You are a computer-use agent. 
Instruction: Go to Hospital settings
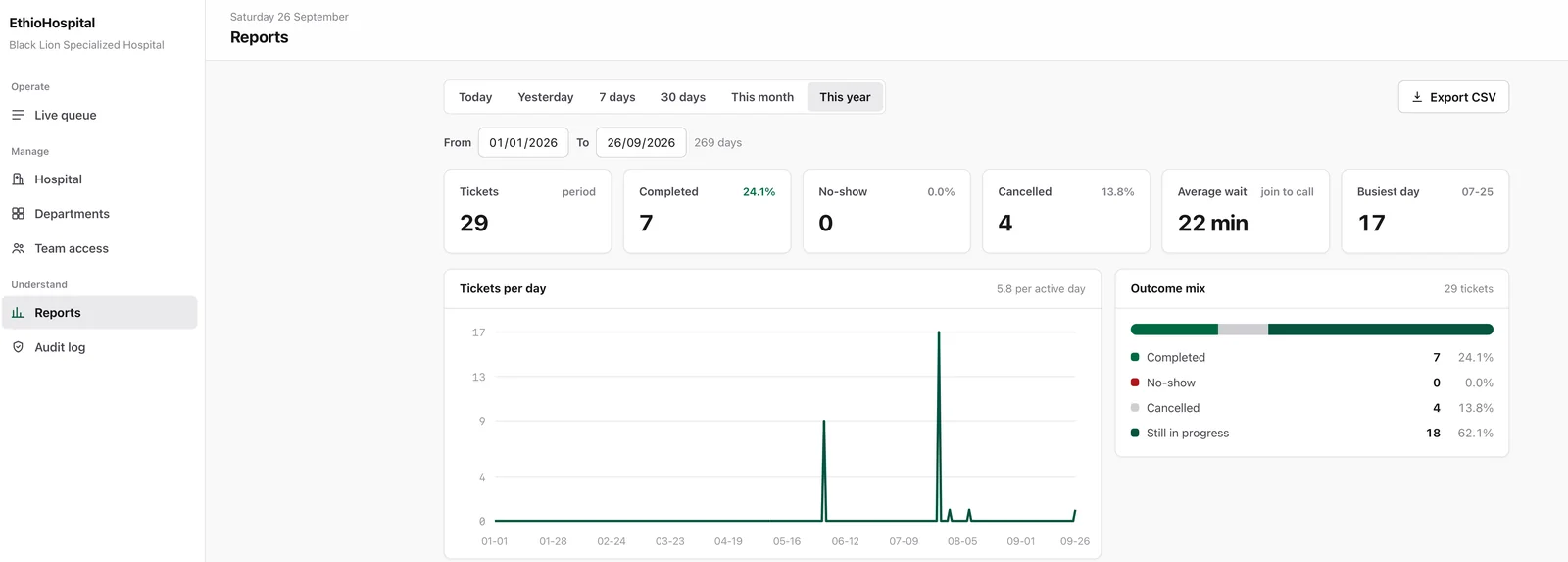click(99, 179)
